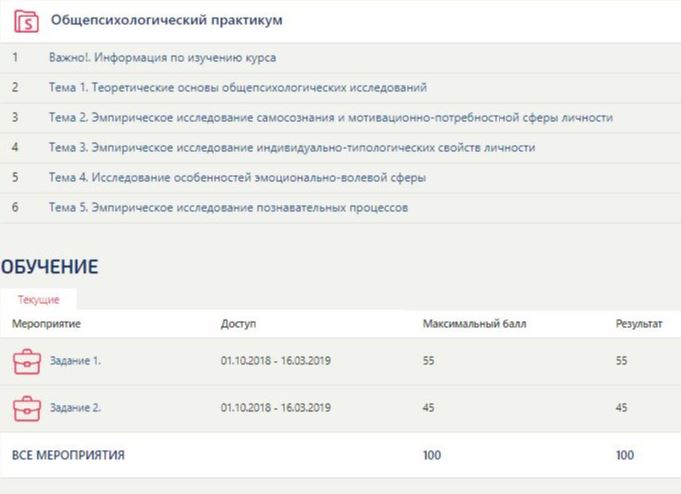
Task: Click the Доступ column header
Action: 238,324
